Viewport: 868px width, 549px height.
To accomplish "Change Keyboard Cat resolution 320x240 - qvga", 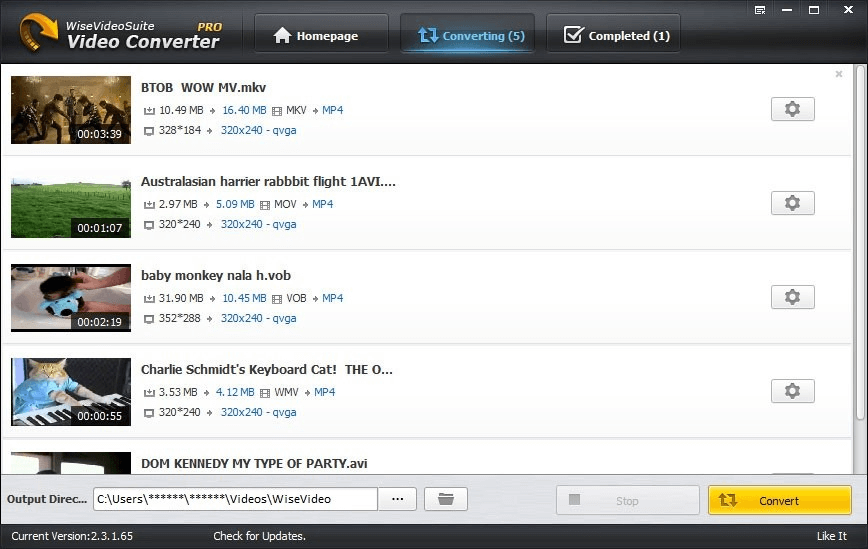I will pos(259,413).
